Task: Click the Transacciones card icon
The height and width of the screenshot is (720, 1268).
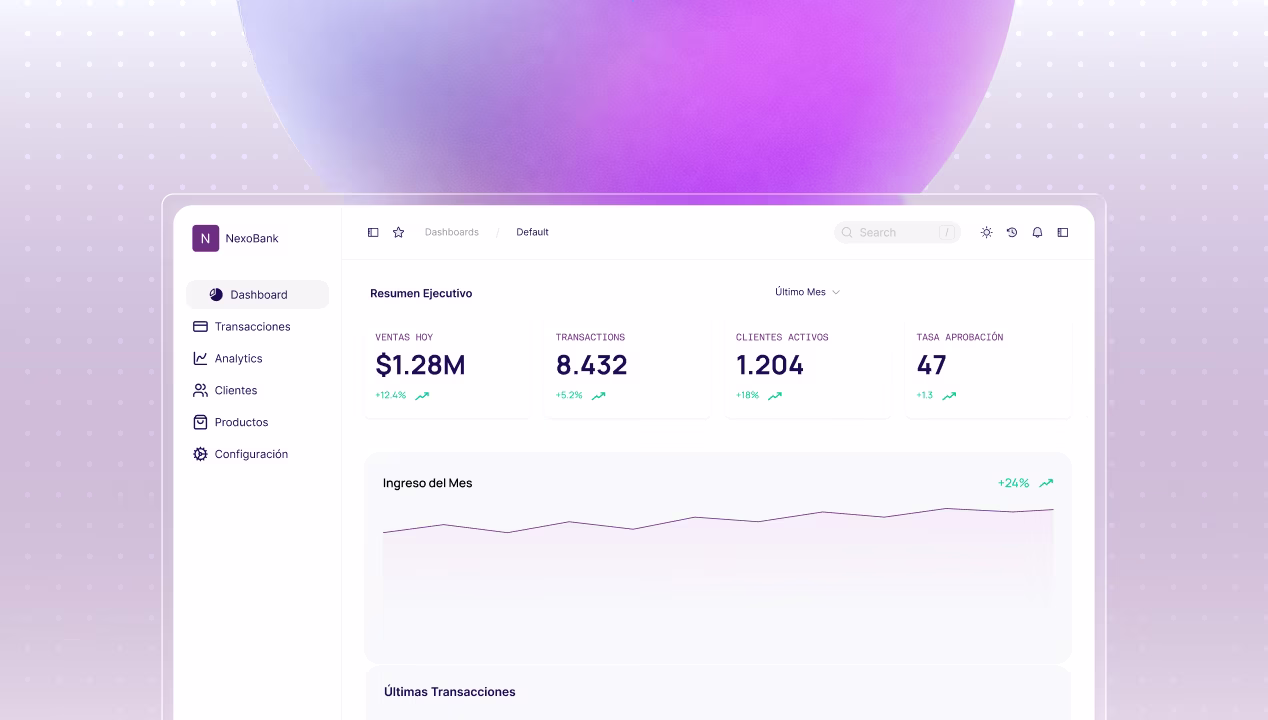Action: 200,326
